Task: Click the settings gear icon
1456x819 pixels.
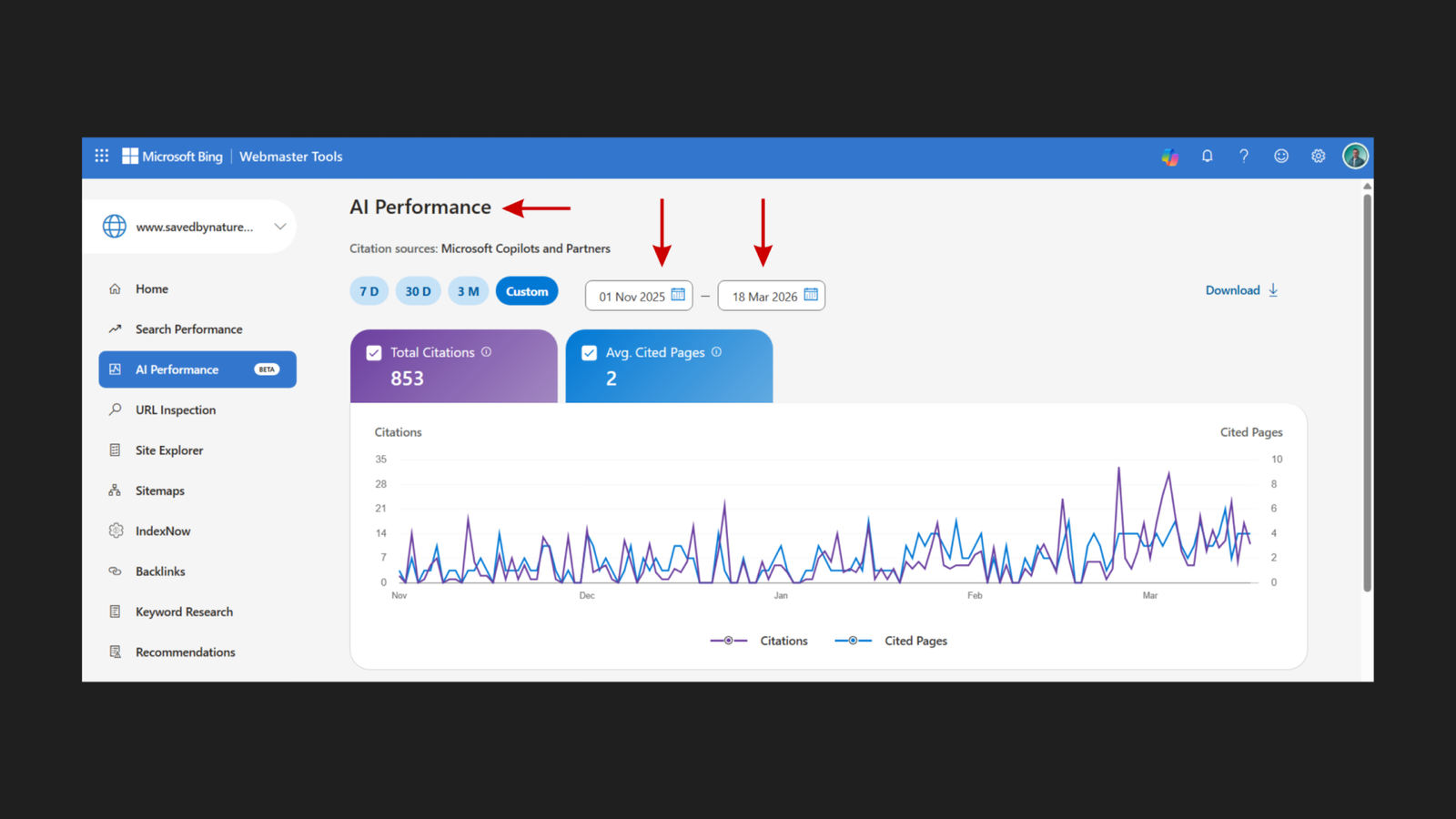Action: (1318, 156)
